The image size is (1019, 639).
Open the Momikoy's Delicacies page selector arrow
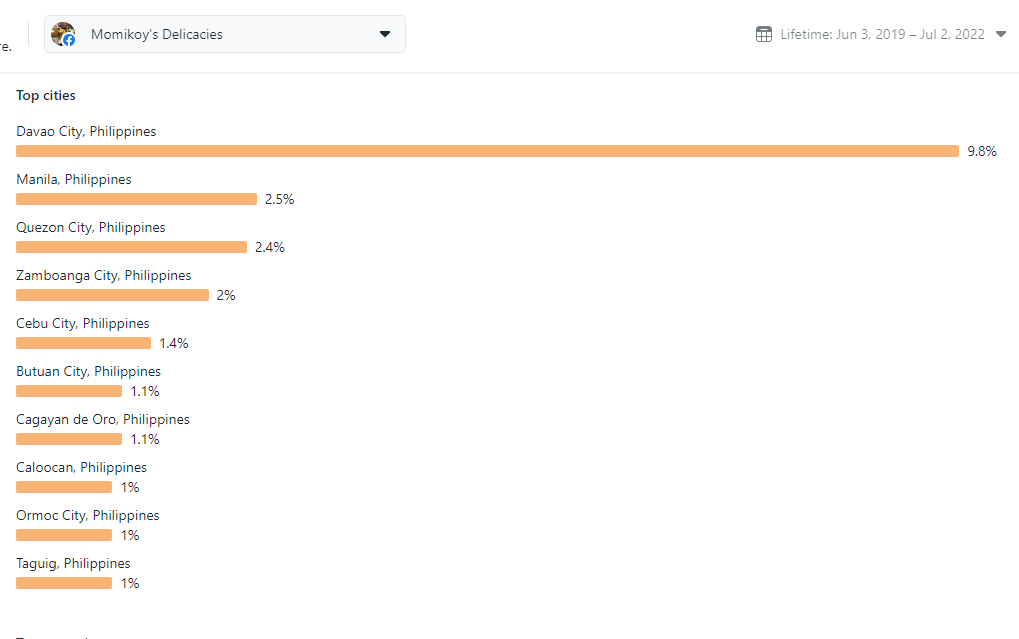coord(385,34)
